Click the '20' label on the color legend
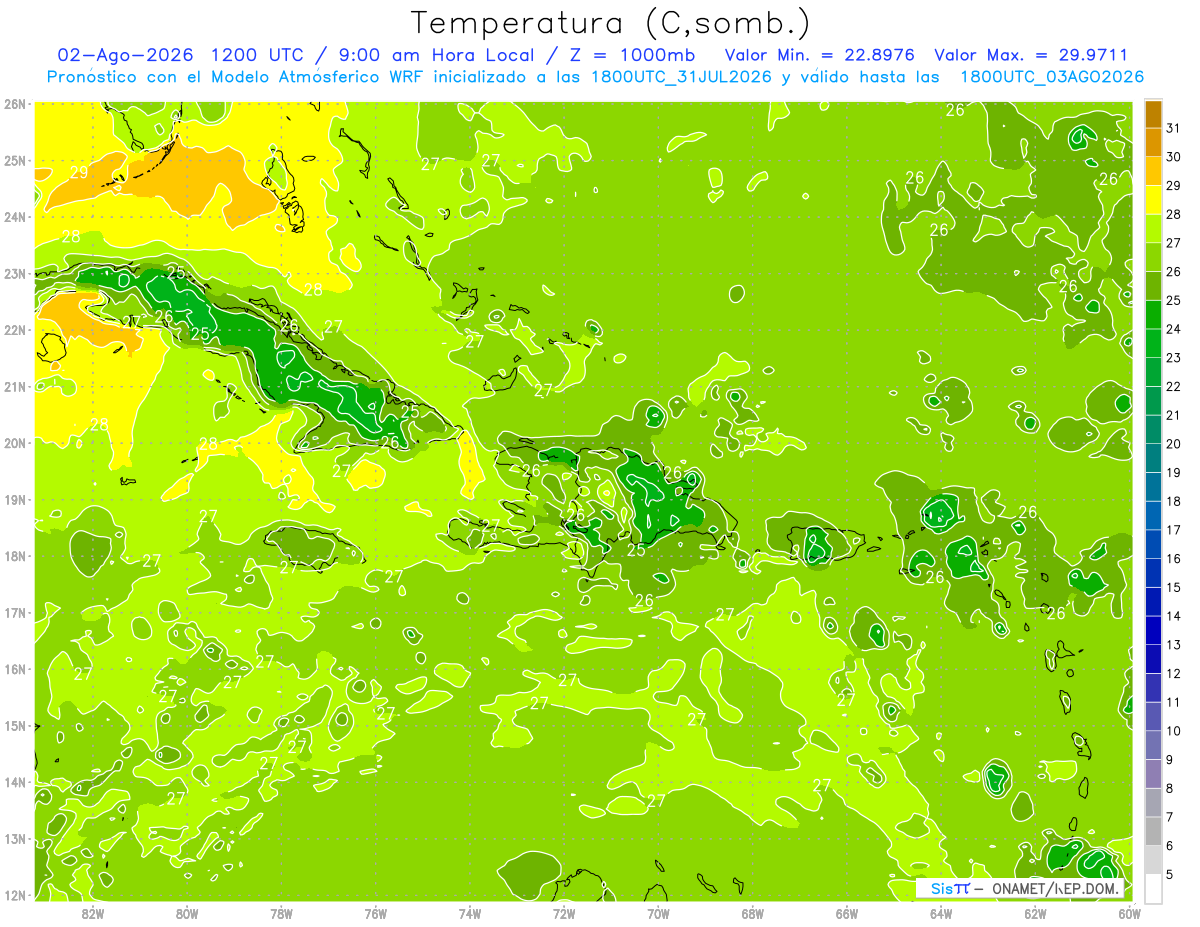This screenshot has height=927, width=1200. coord(1174,443)
